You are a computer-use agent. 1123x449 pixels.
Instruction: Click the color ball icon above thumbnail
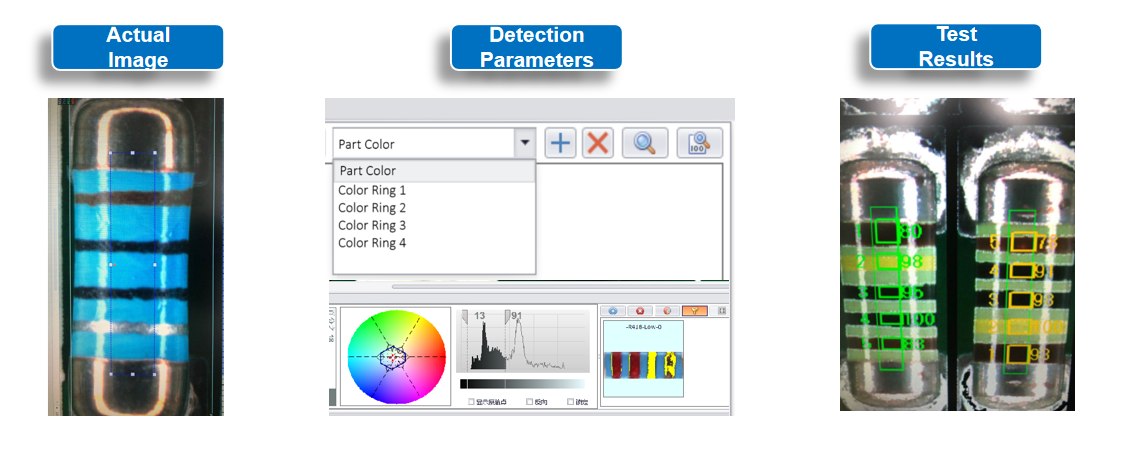[665, 311]
